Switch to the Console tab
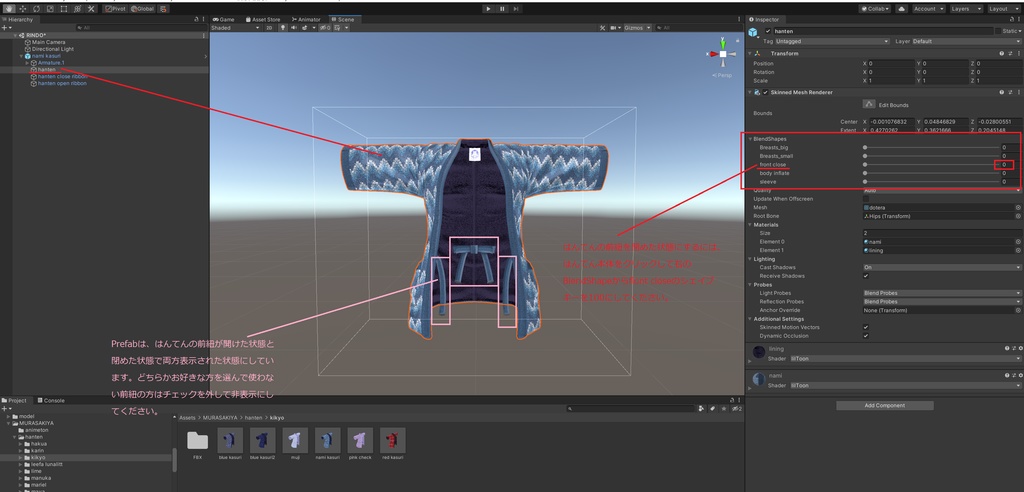 point(50,401)
